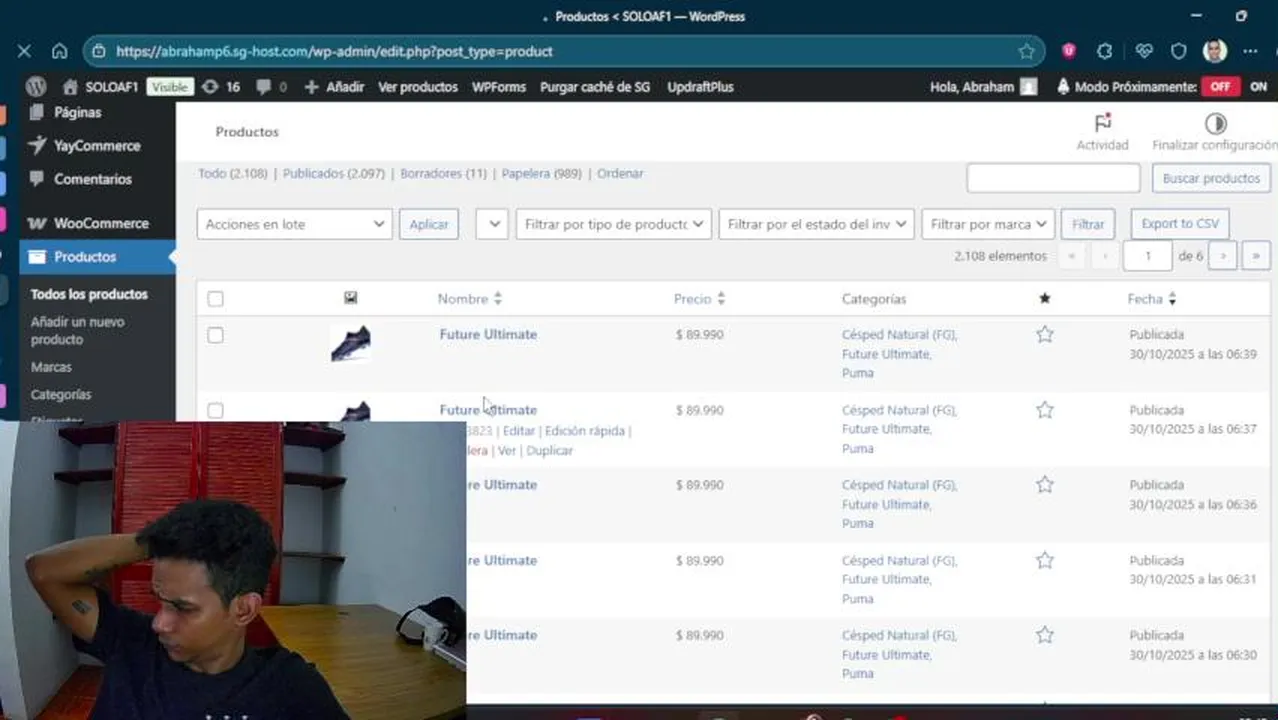1278x720 pixels.
Task: Open the small category filter dropdown
Action: 492,224
